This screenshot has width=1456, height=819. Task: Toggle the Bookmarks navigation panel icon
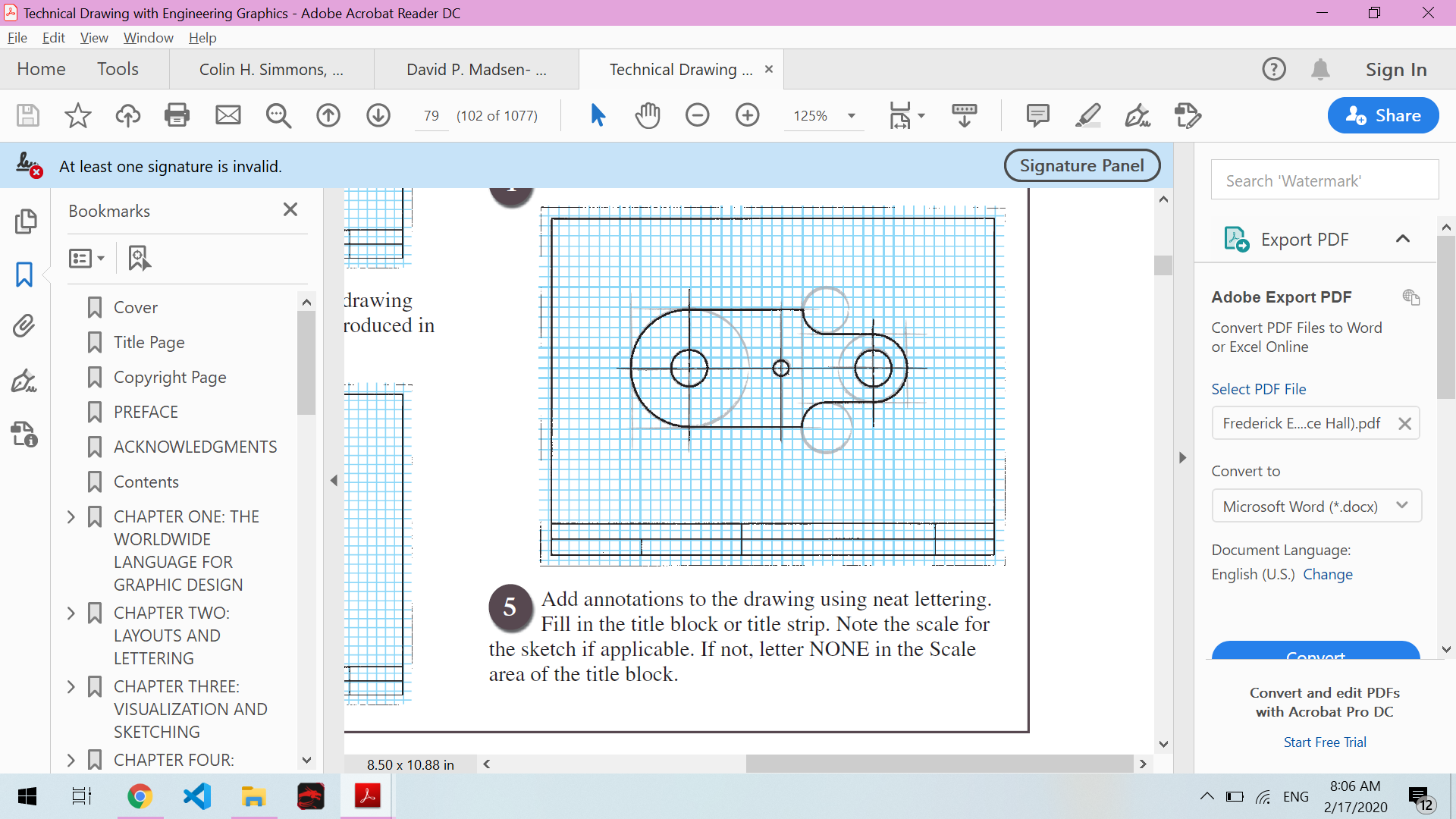pos(24,275)
